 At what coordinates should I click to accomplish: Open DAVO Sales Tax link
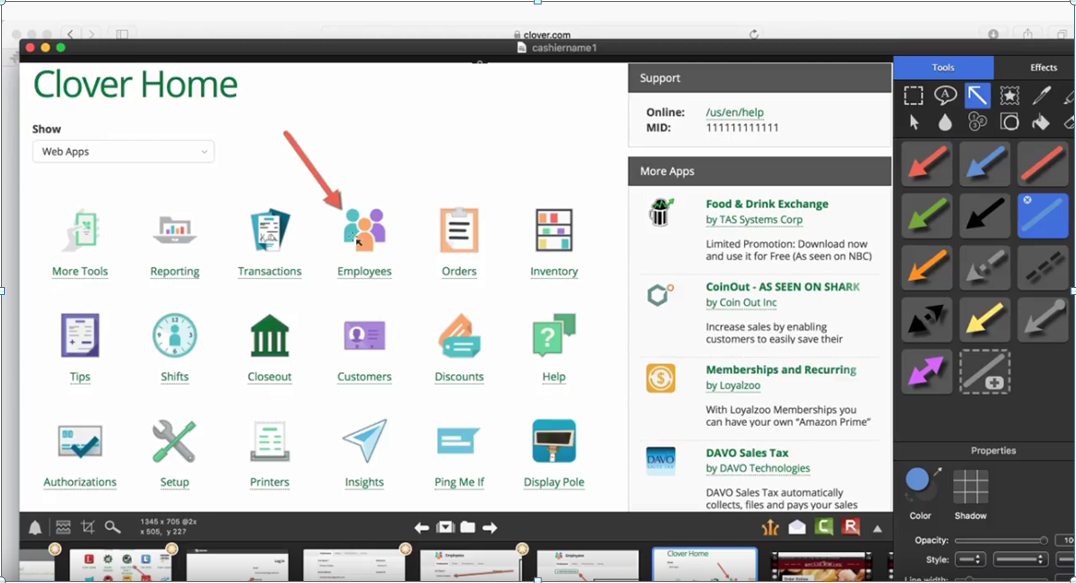(x=747, y=453)
